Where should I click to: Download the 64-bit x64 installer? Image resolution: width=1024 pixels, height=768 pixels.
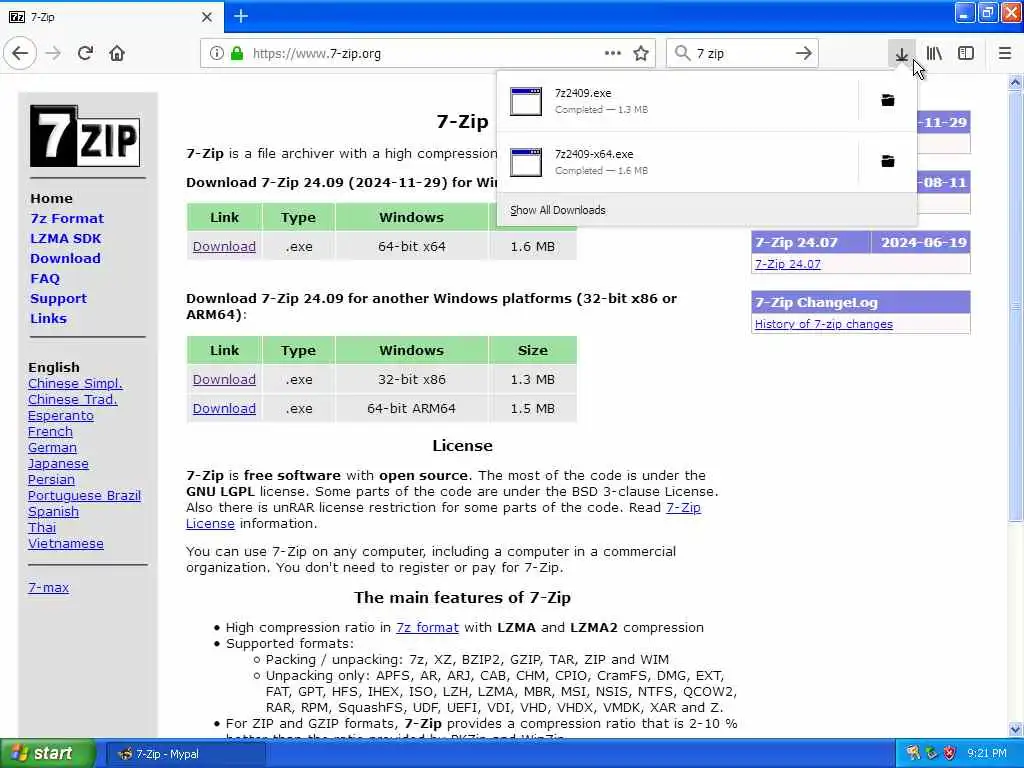tap(224, 246)
